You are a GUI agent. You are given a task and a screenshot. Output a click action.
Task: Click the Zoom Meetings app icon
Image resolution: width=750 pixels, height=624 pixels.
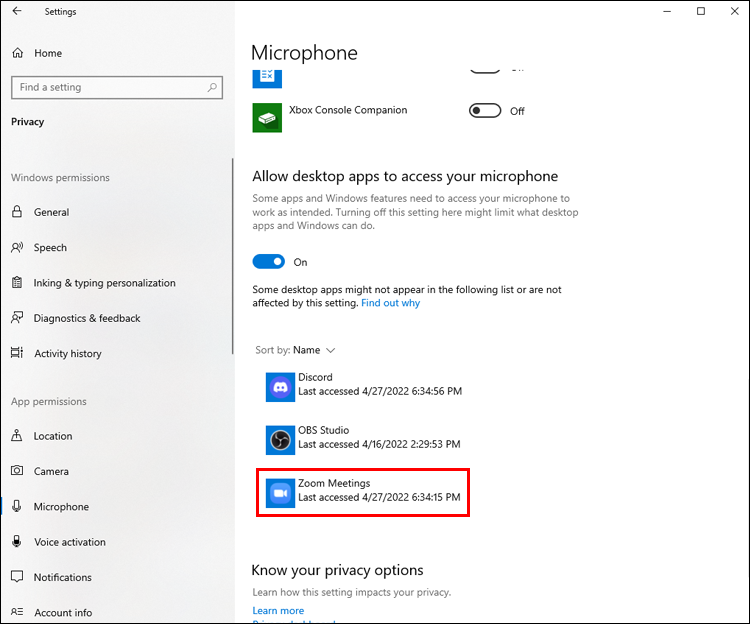click(x=280, y=493)
